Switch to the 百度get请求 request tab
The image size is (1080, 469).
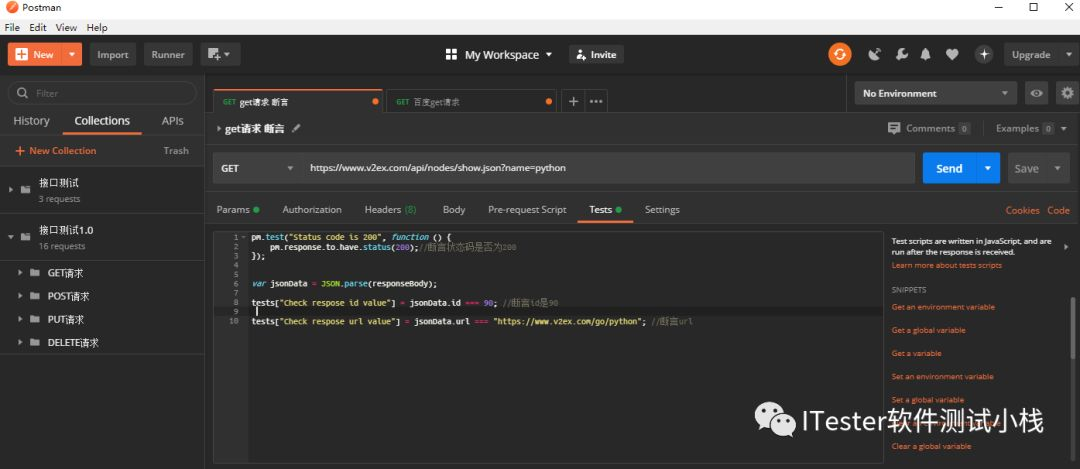click(x=472, y=101)
